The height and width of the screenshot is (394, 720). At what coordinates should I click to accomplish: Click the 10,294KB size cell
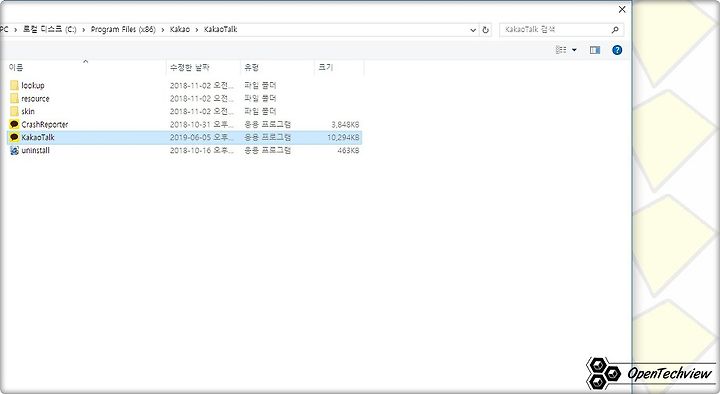343,137
